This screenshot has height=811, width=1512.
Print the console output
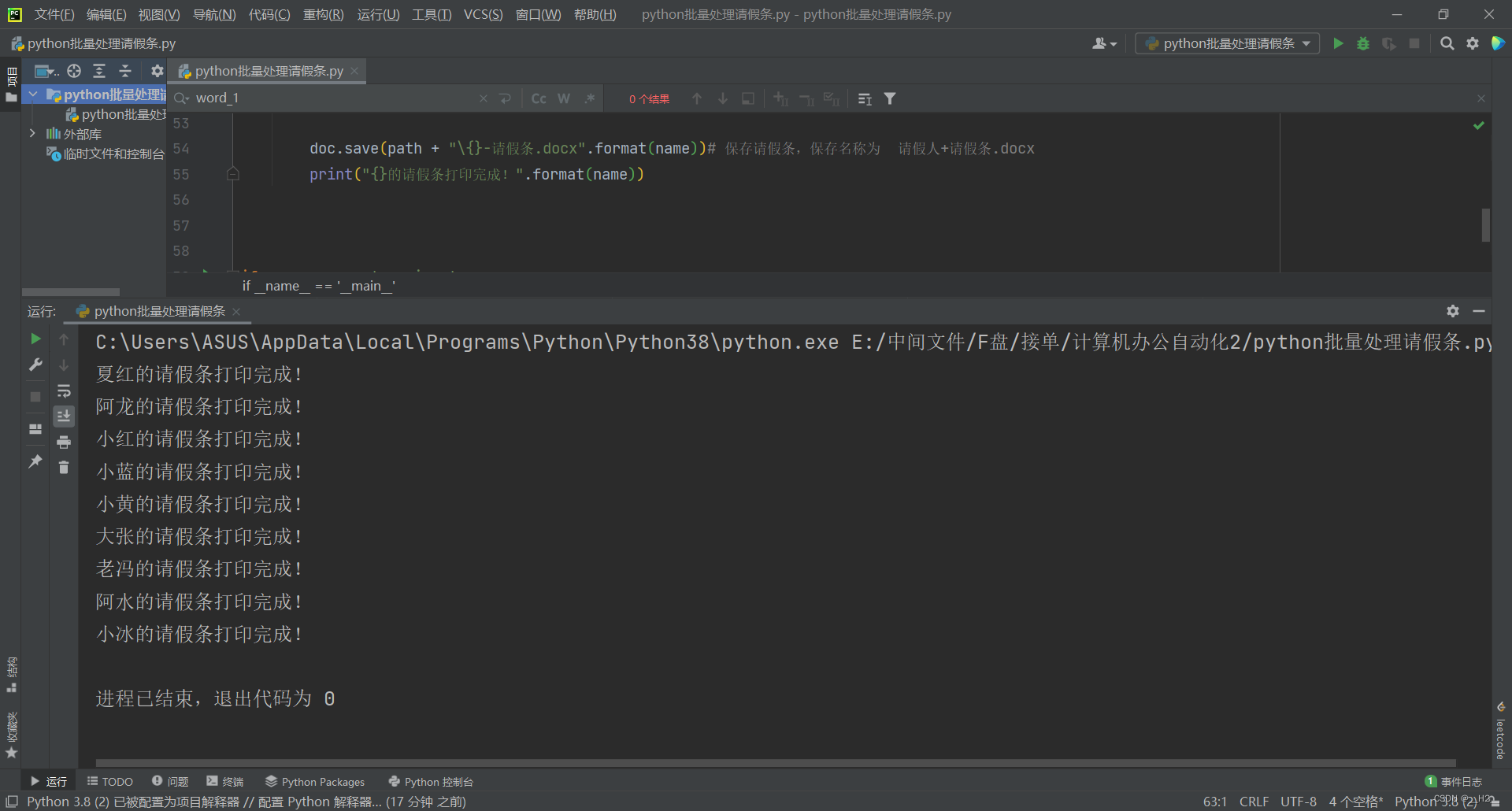pos(64,442)
